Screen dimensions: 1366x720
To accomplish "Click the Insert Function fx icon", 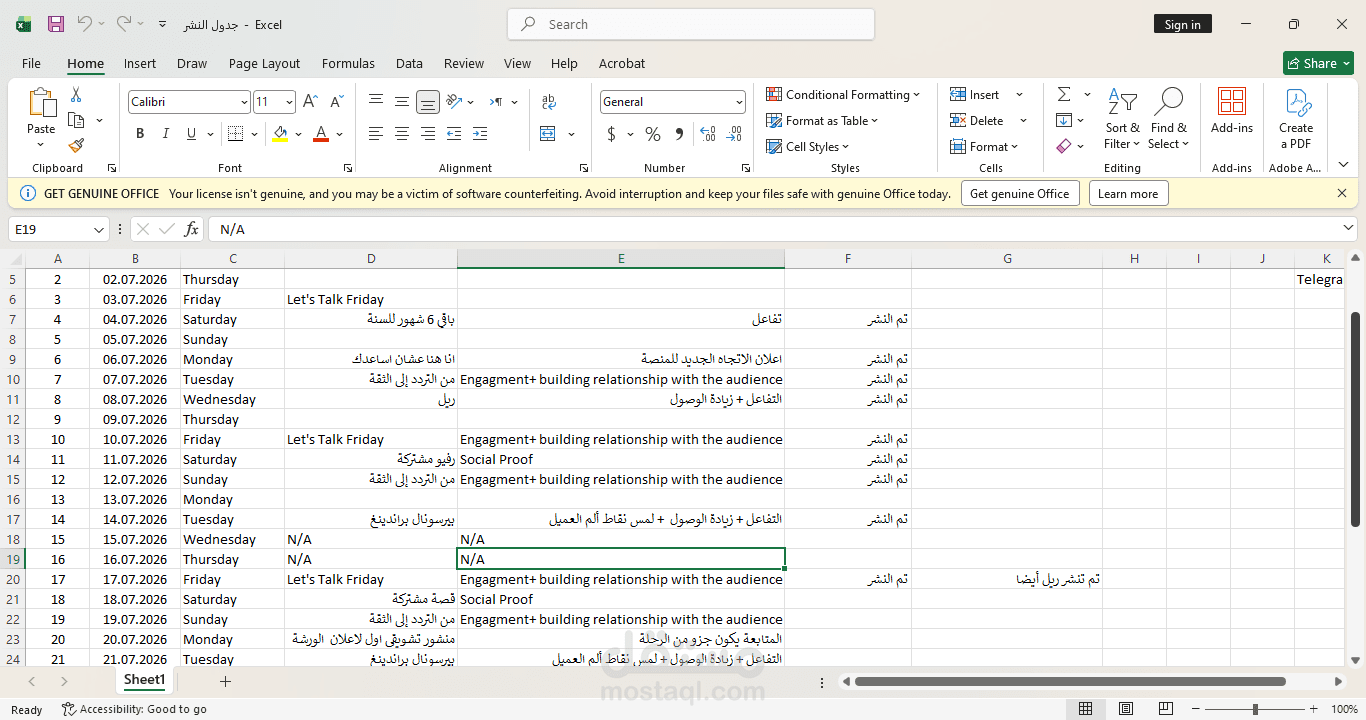I will tap(192, 229).
